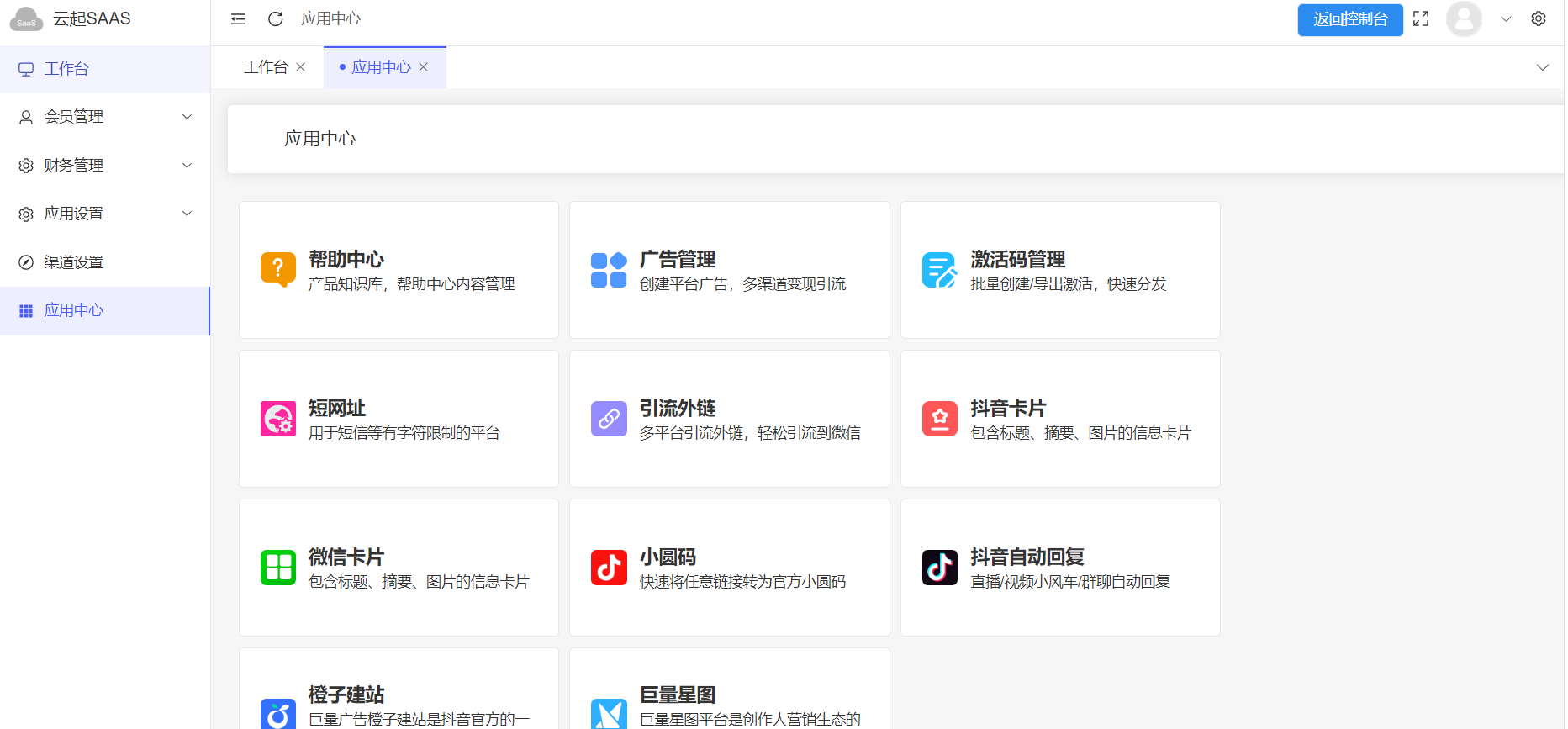This screenshot has width=1568, height=729.
Task: Click the 帮助中心 question mark icon
Action: click(278, 270)
